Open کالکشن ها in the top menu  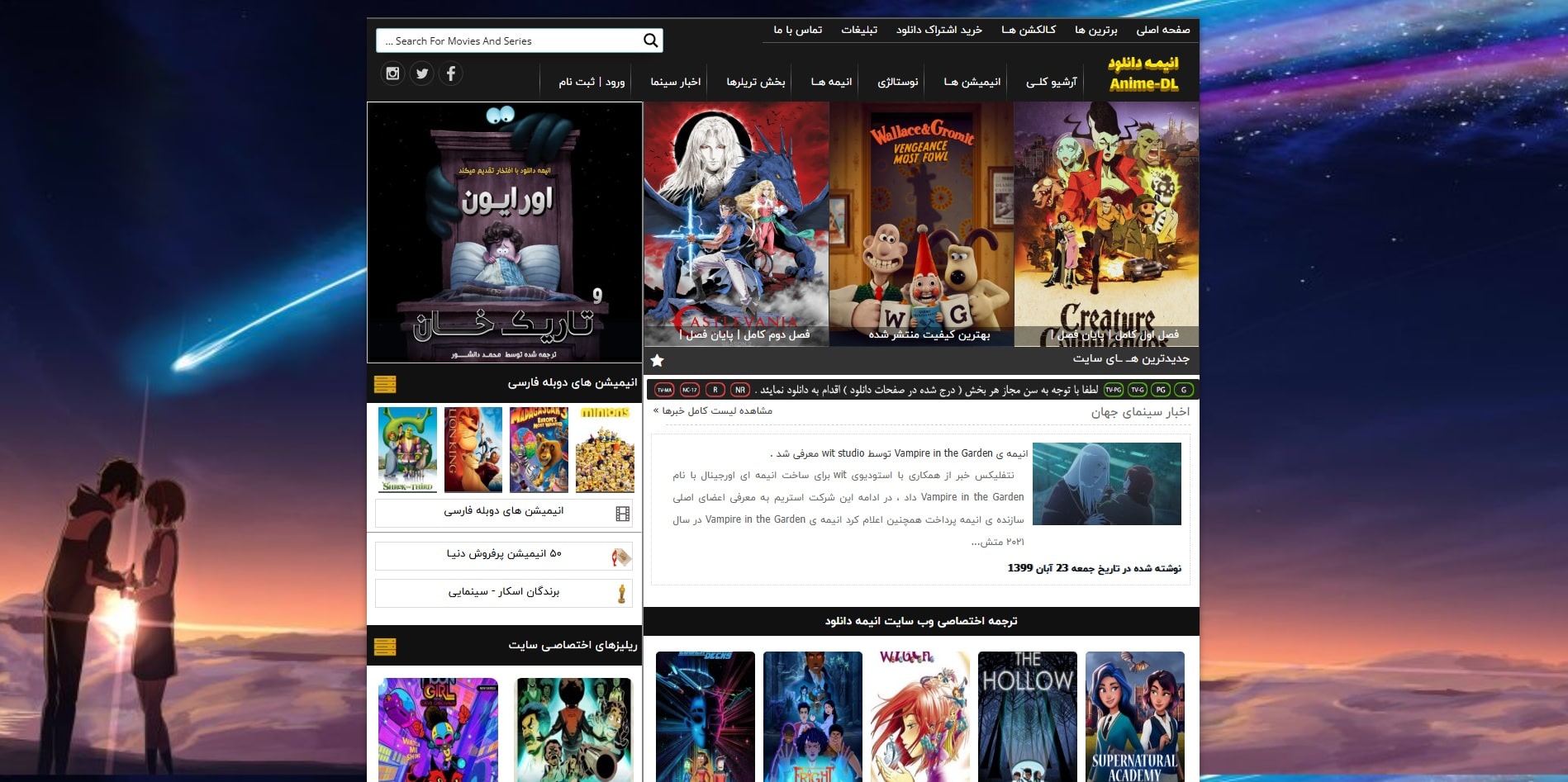point(1029,30)
